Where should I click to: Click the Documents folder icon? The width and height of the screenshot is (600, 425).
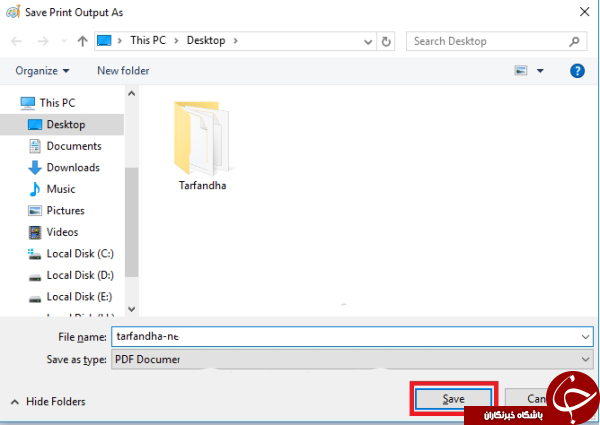[x=35, y=146]
